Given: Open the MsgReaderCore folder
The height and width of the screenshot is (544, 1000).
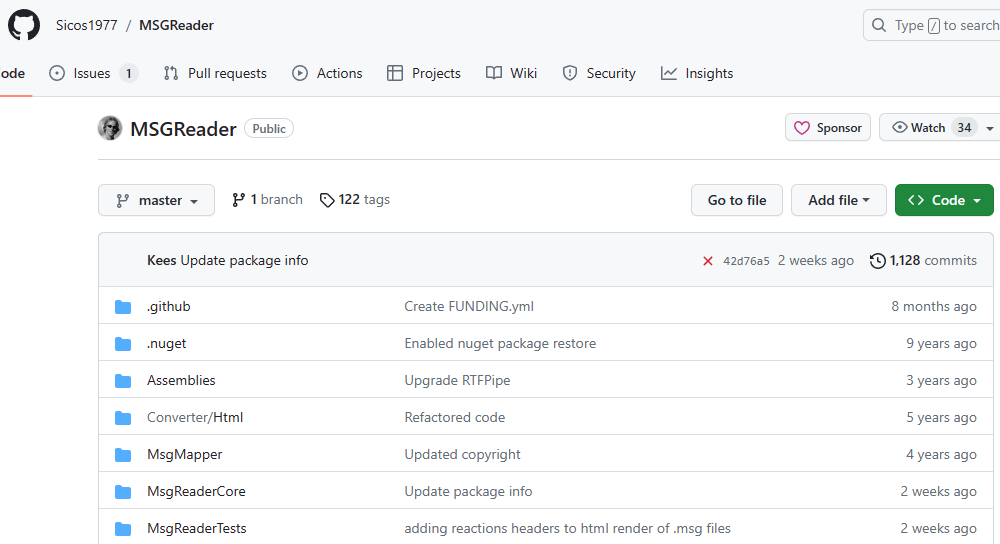Looking at the screenshot, I should pos(196,491).
